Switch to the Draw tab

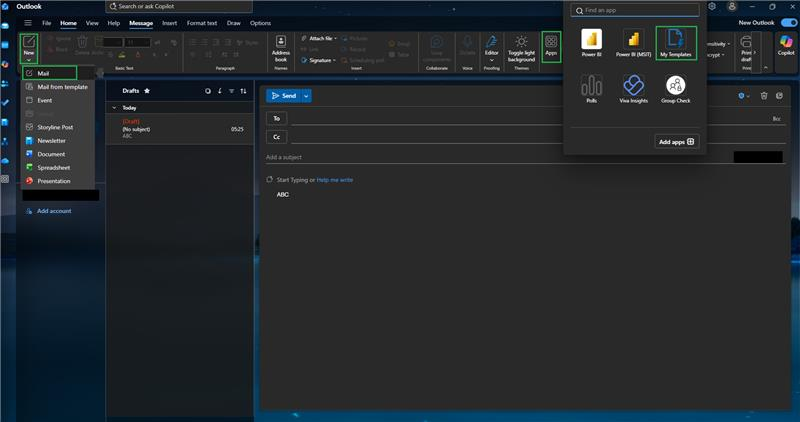tap(234, 23)
